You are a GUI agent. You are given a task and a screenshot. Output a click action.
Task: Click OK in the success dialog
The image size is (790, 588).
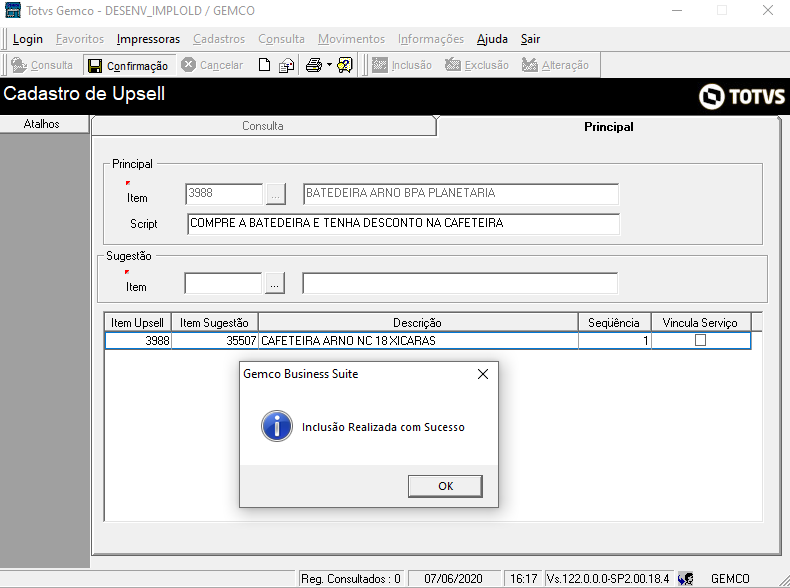point(445,486)
